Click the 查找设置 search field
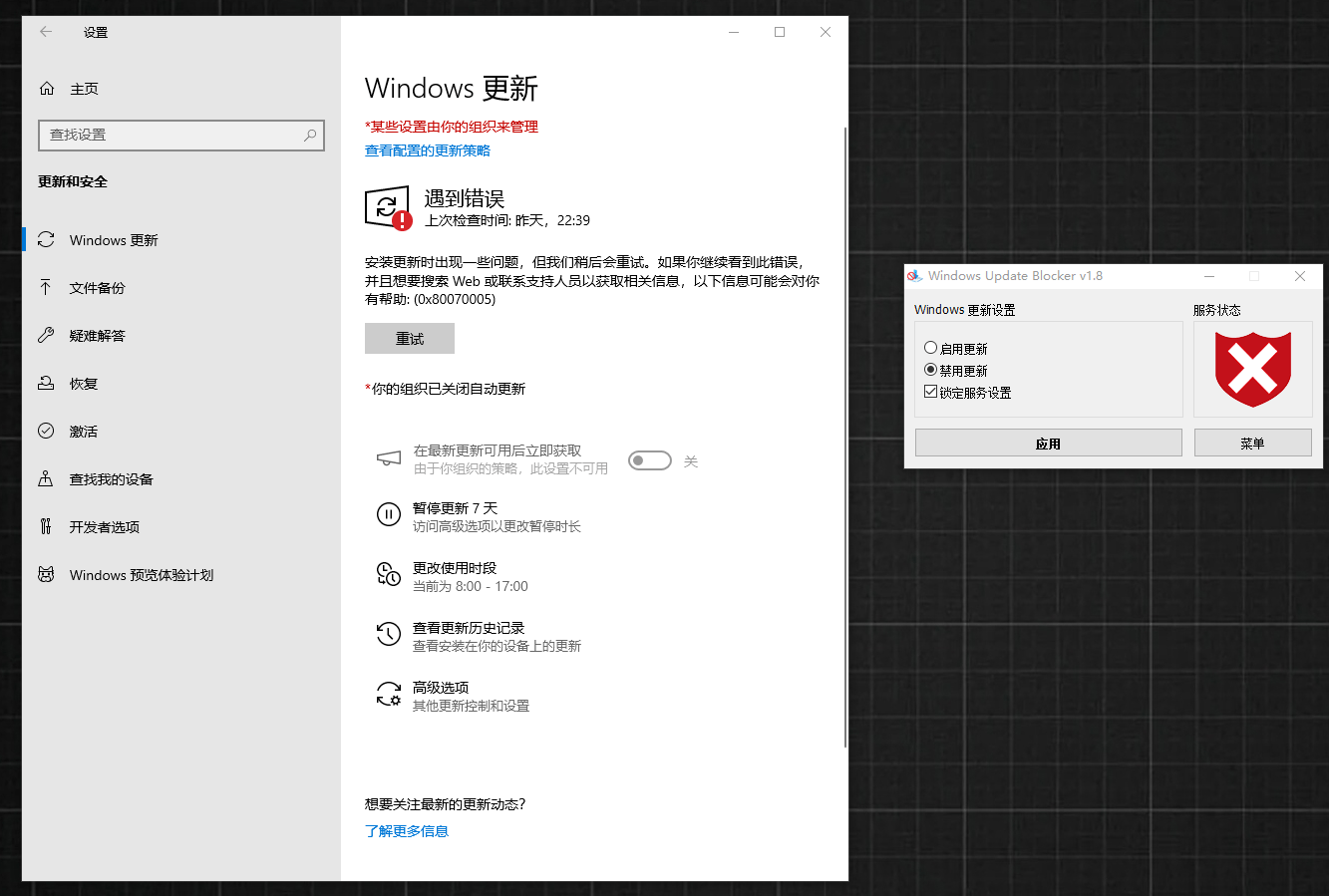Viewport: 1329px width, 896px height. coord(181,135)
